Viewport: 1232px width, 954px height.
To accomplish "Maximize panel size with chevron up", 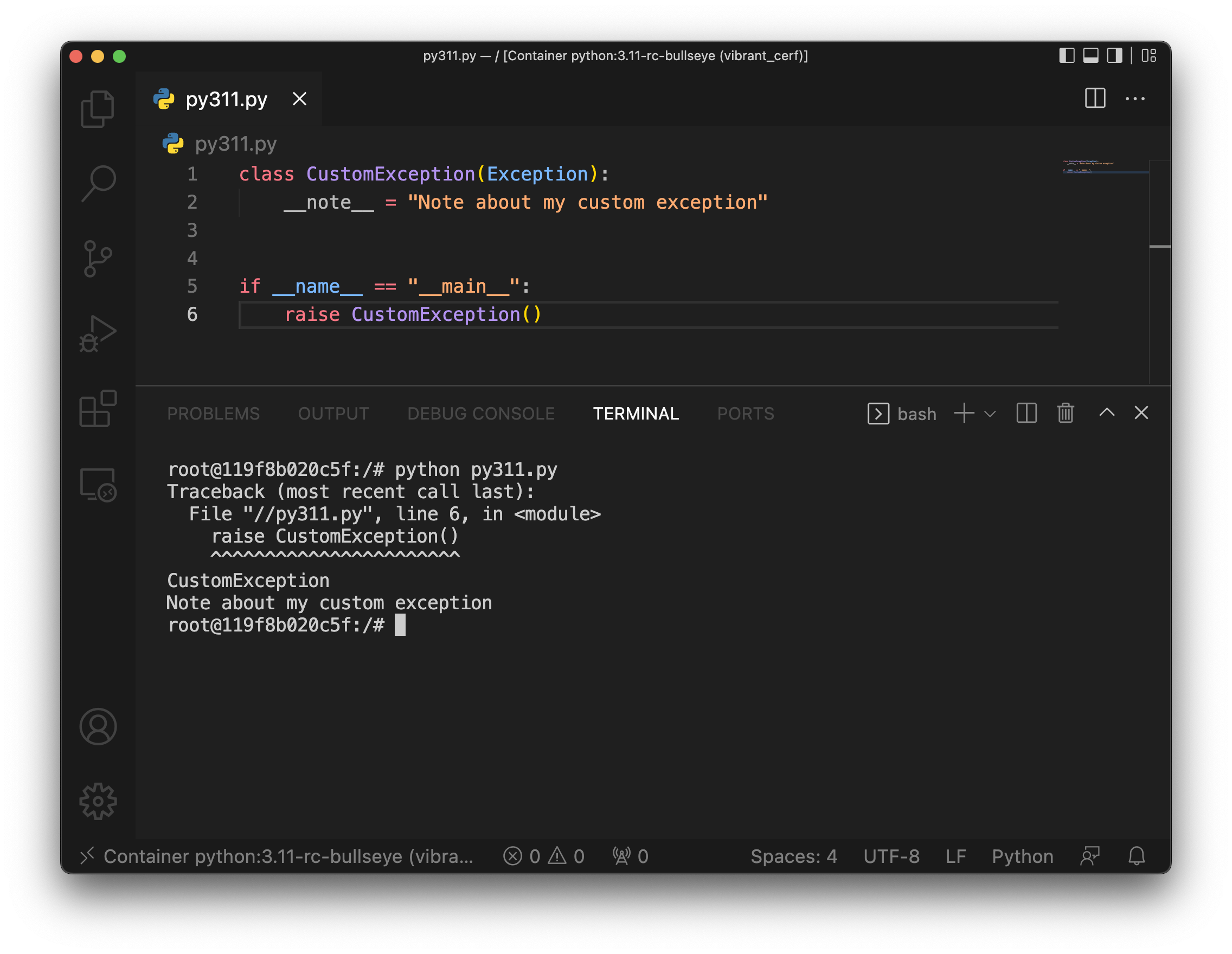I will coord(1106,413).
